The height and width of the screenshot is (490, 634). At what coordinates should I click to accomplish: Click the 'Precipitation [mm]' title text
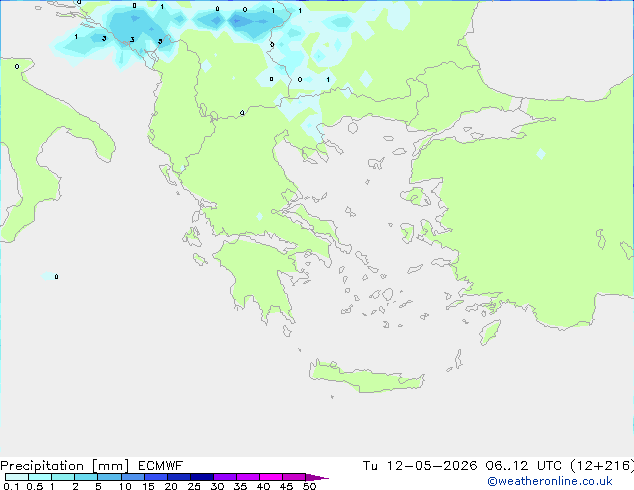pos(65,466)
